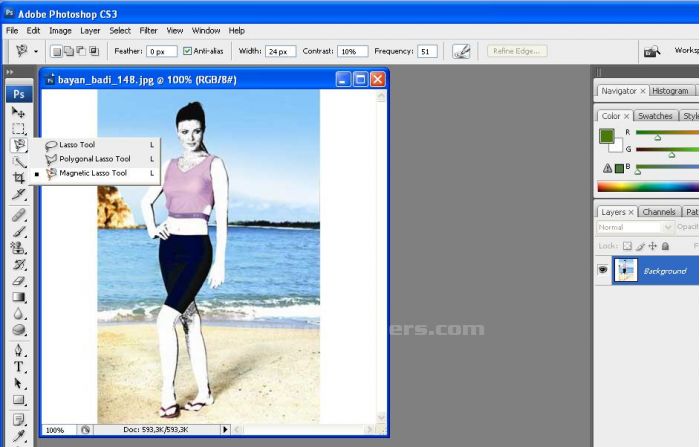Click the green foreground color swatch
This screenshot has width=700, height=447.
coord(606,136)
